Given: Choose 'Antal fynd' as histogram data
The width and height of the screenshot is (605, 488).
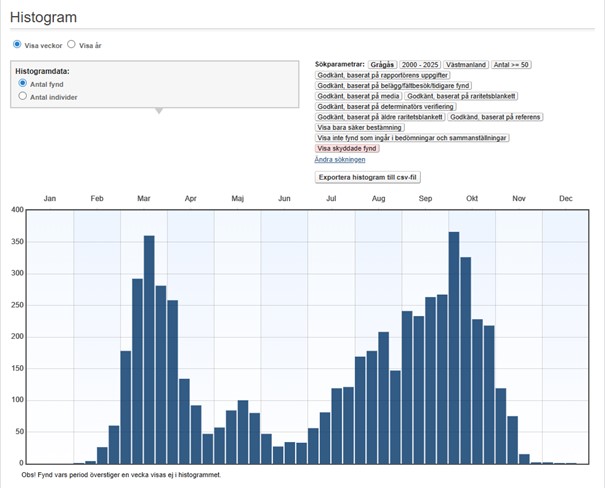Looking at the screenshot, I should [23, 84].
